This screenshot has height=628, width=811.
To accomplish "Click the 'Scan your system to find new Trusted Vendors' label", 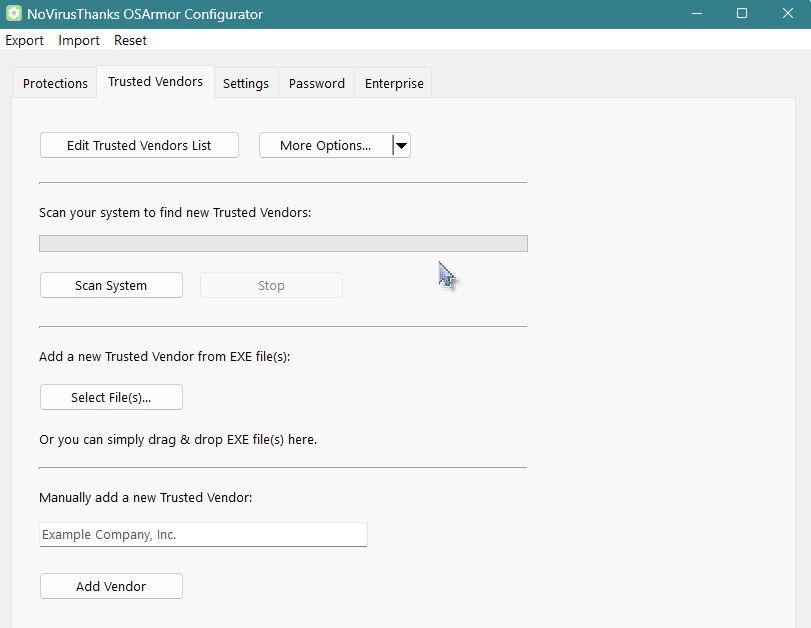I will (175, 213).
